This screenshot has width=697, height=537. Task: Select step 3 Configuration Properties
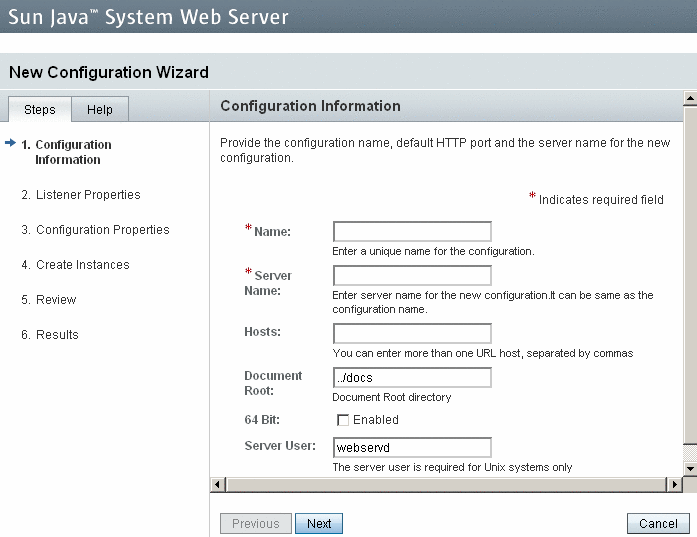pyautogui.click(x=96, y=230)
